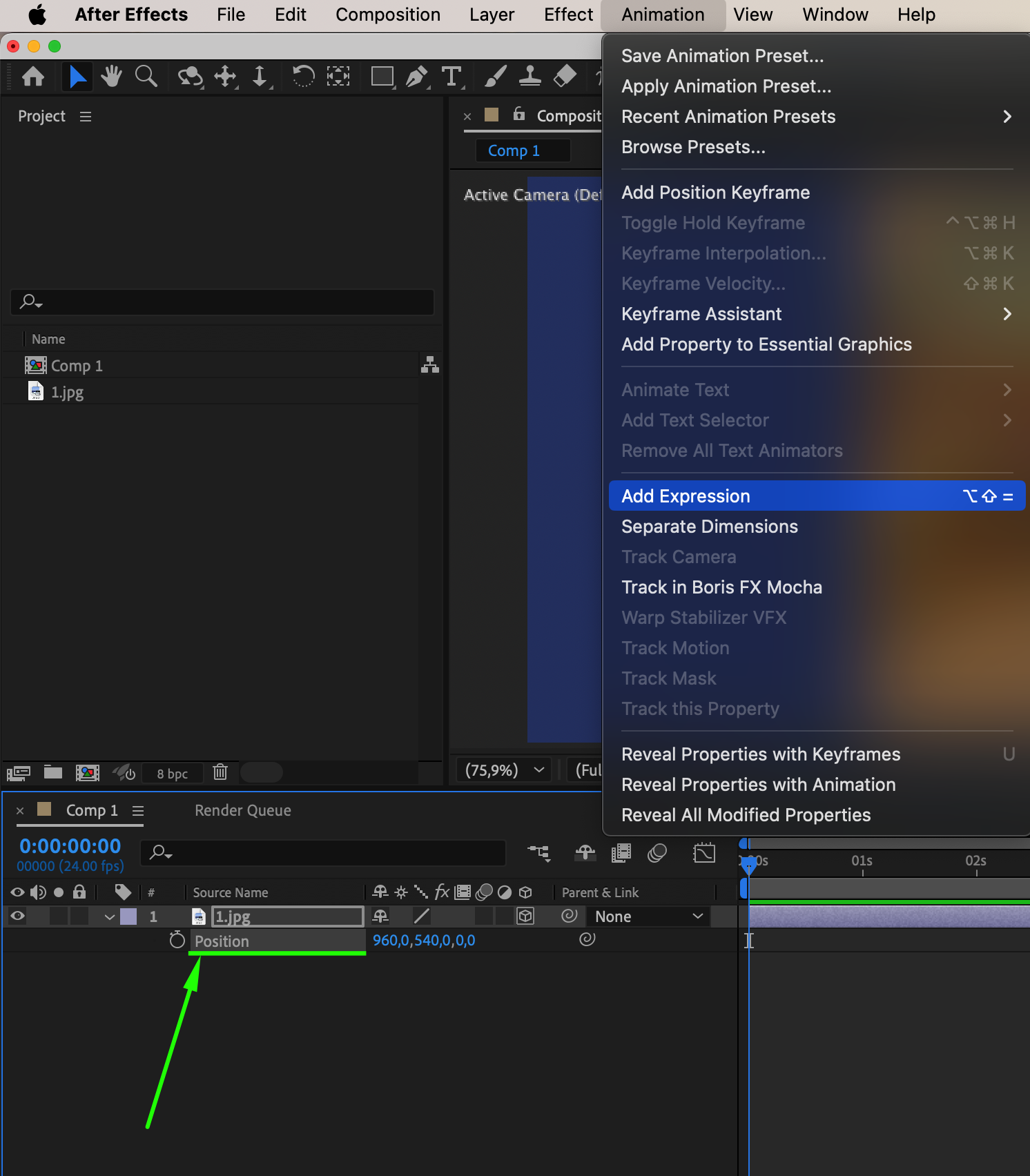Select the Type tool
The height and width of the screenshot is (1176, 1030).
[451, 76]
